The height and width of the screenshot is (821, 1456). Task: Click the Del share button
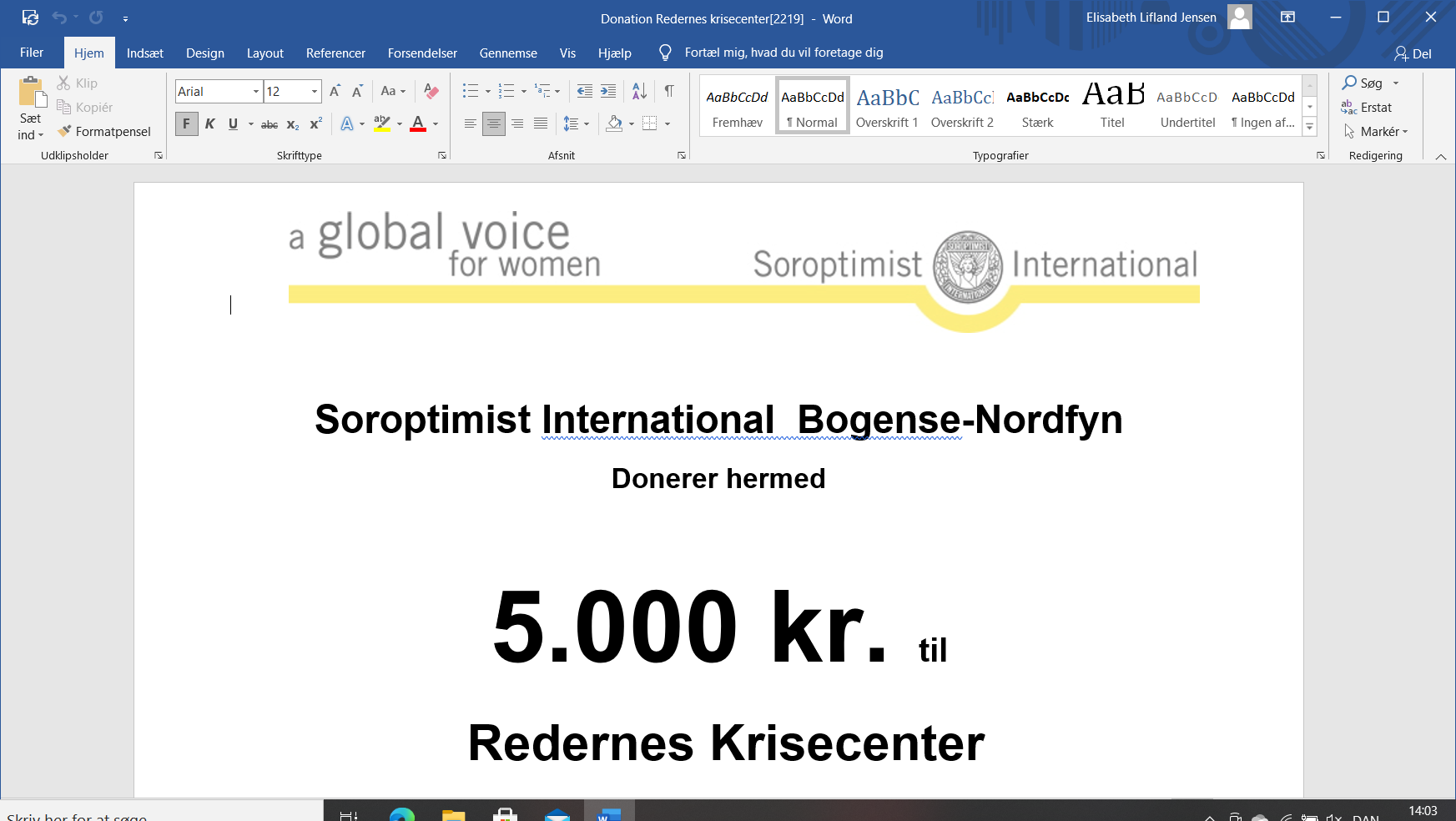(1413, 53)
